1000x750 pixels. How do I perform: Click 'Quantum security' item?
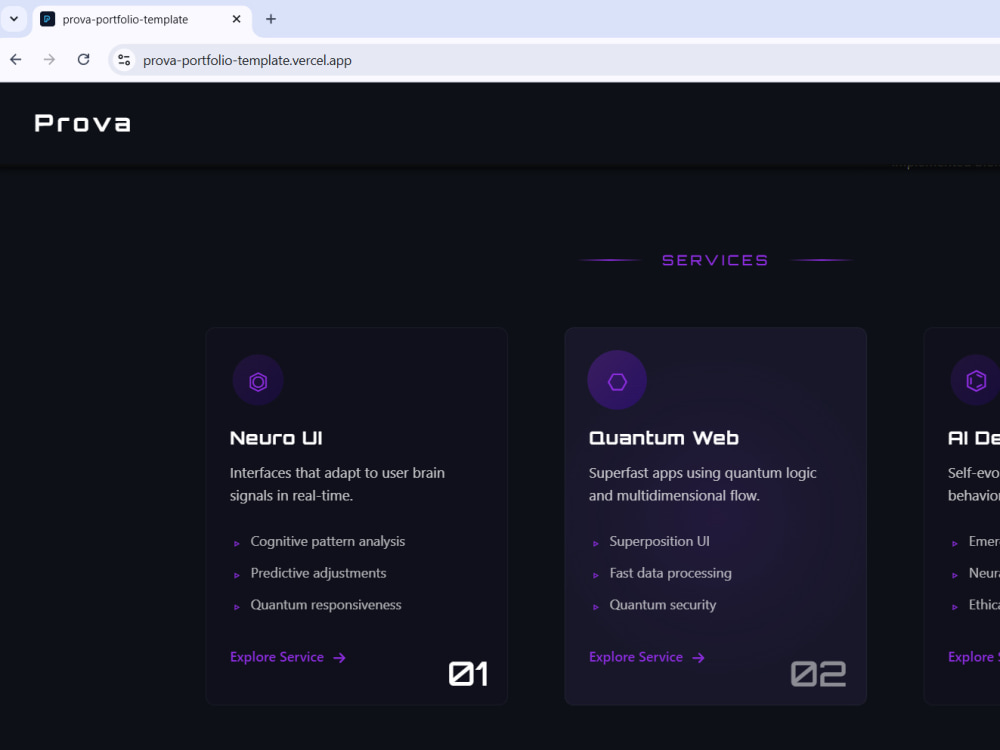[x=663, y=605]
